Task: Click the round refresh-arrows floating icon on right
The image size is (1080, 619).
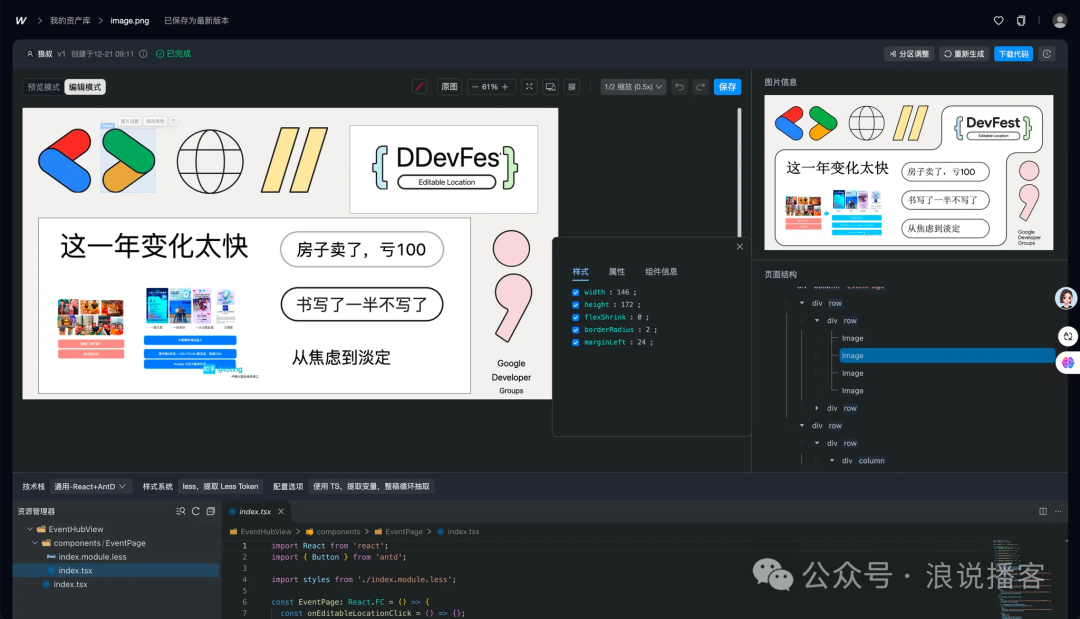Action: point(1068,336)
